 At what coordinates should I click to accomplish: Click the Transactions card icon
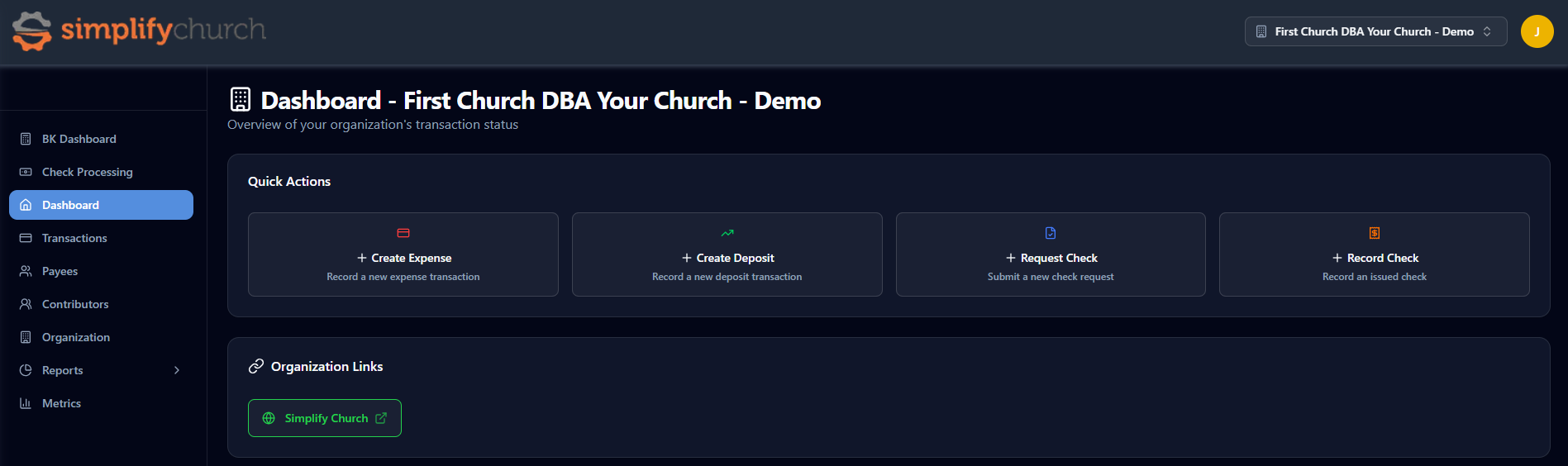point(26,238)
